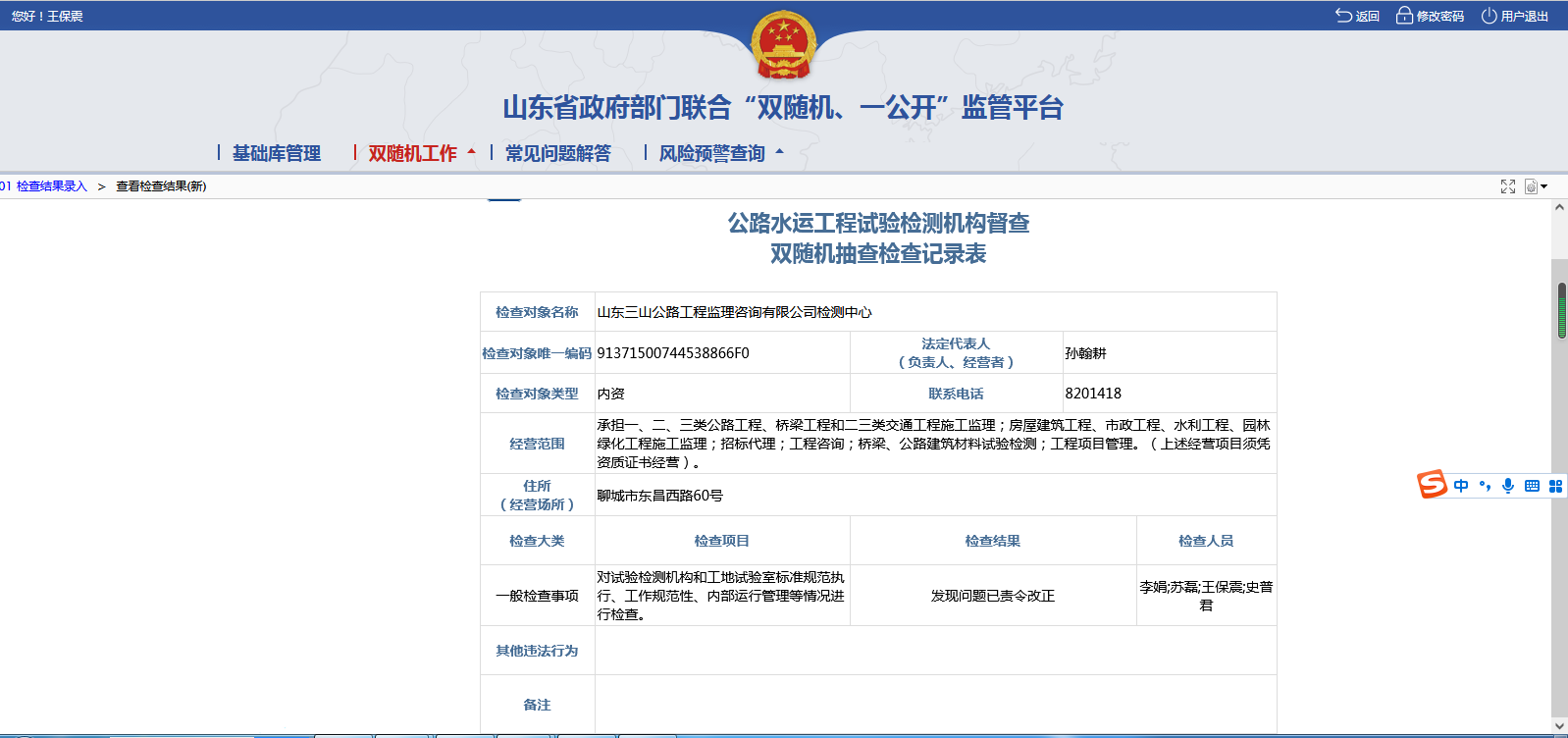Toggle the Sogou punctuation mode button
Image resolution: width=1568 pixels, height=738 pixels.
(x=1485, y=486)
